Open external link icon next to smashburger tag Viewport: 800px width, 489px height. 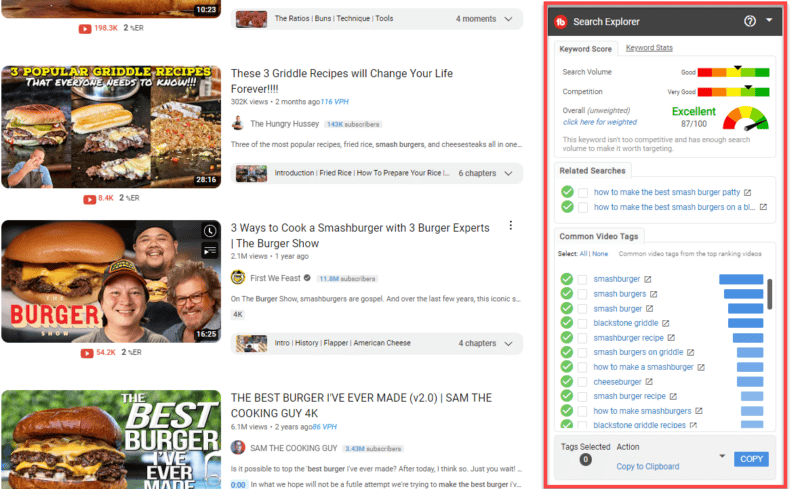coord(648,279)
